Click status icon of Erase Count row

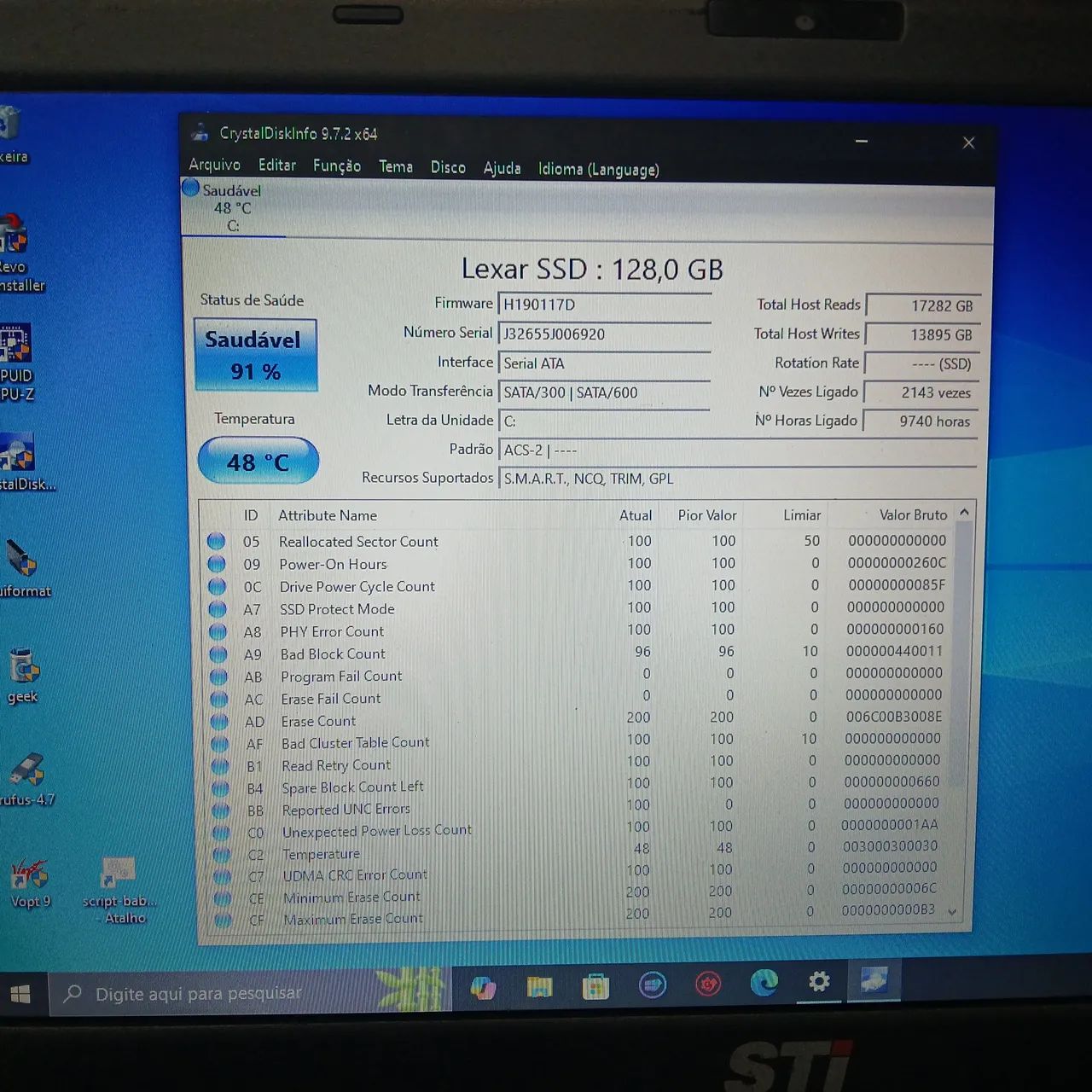point(220,722)
